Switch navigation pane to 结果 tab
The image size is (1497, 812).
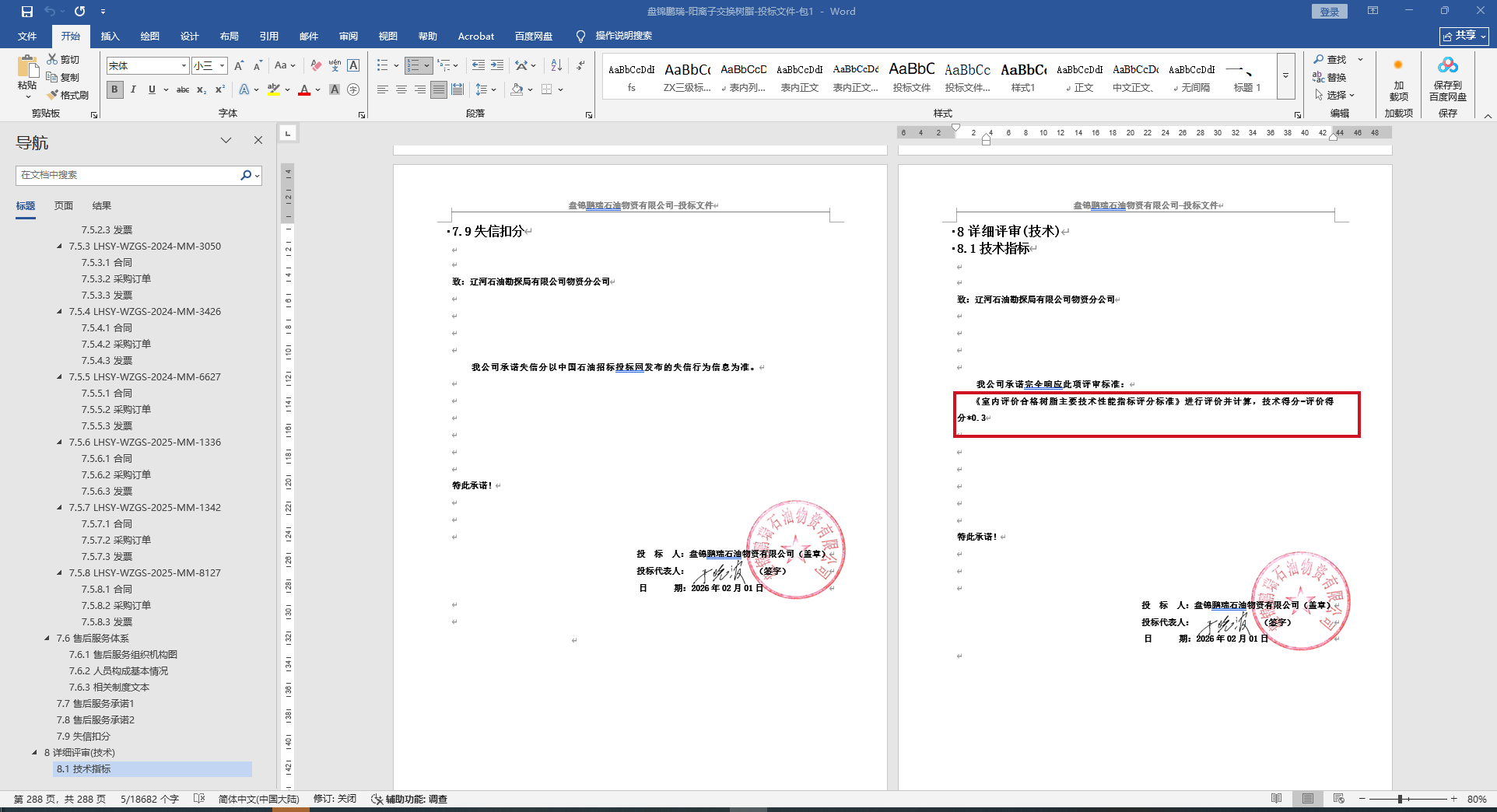(102, 205)
